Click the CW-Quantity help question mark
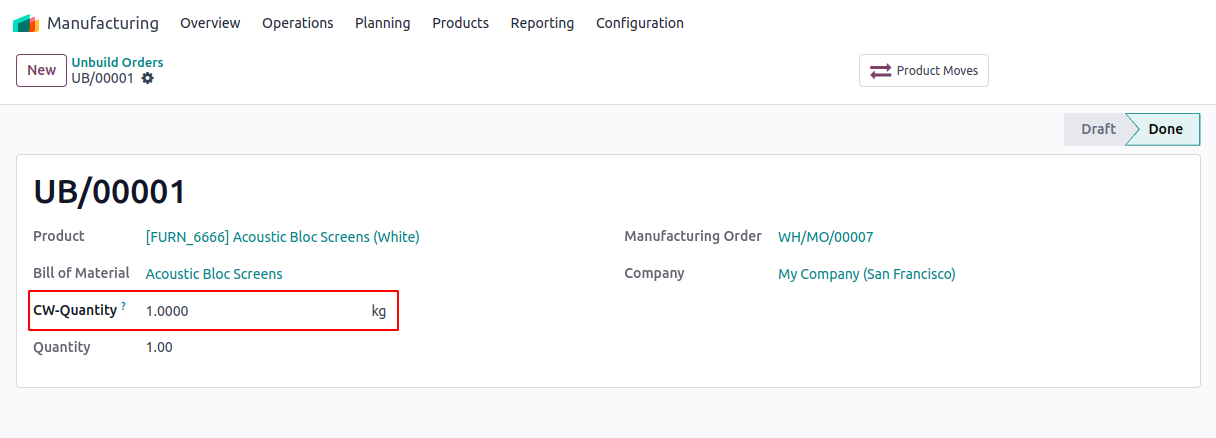Screen dimensions: 1216x438 (124, 306)
